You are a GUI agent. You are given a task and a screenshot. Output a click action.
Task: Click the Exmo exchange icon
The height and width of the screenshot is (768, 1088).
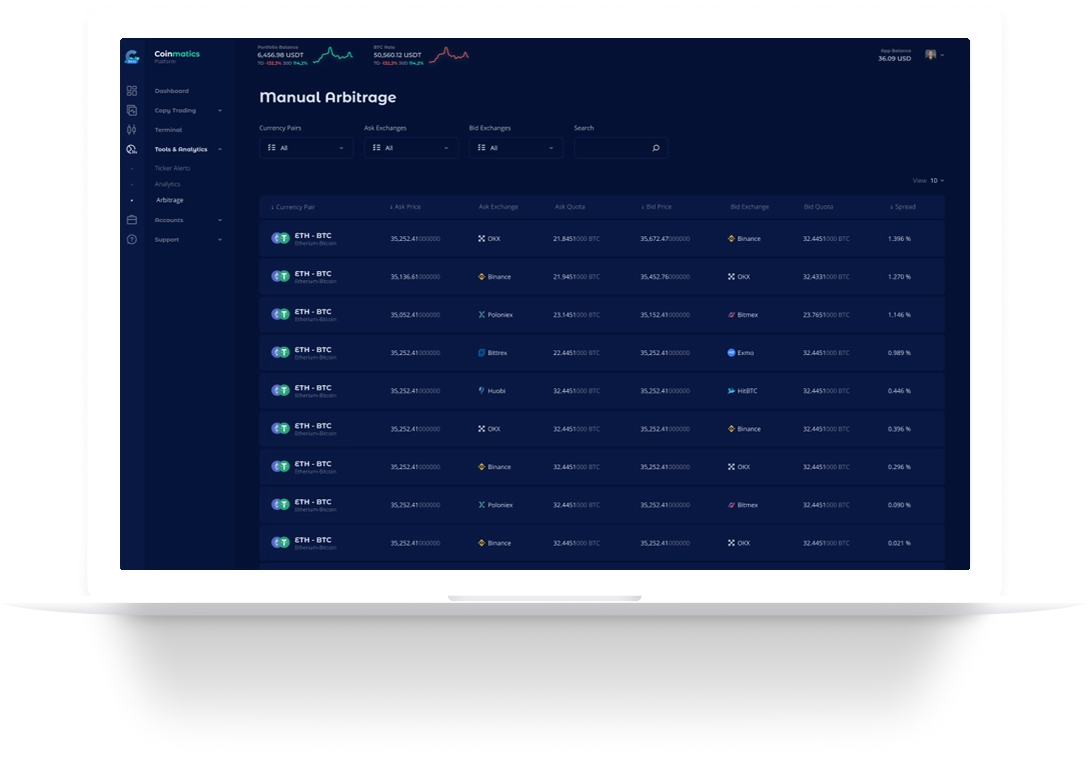731,353
